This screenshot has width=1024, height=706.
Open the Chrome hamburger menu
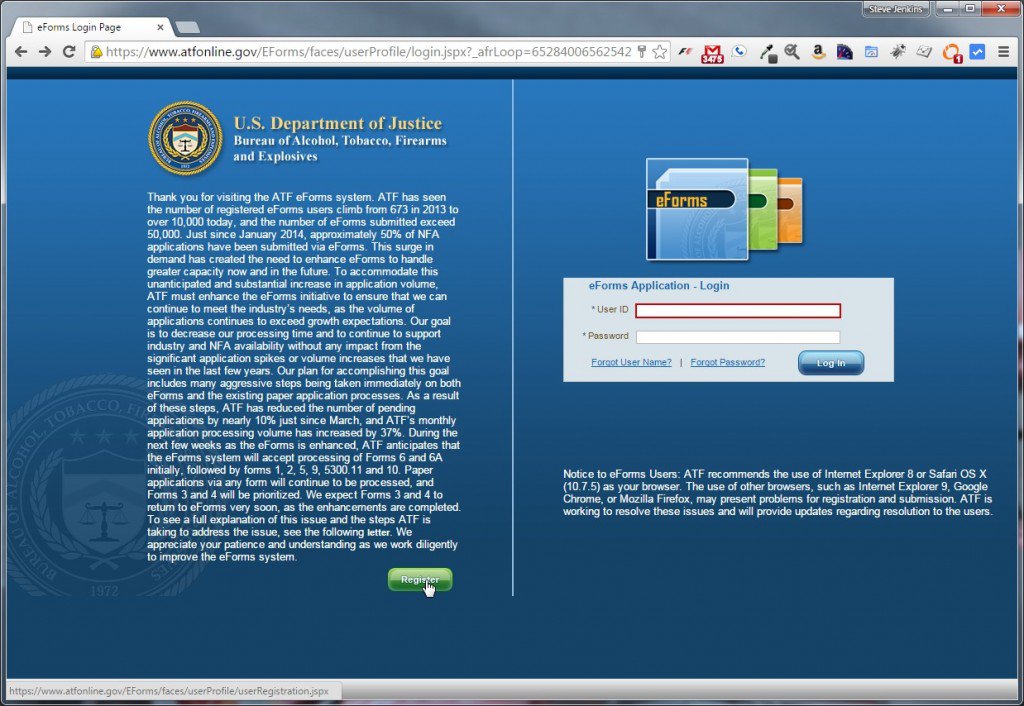(1002, 52)
